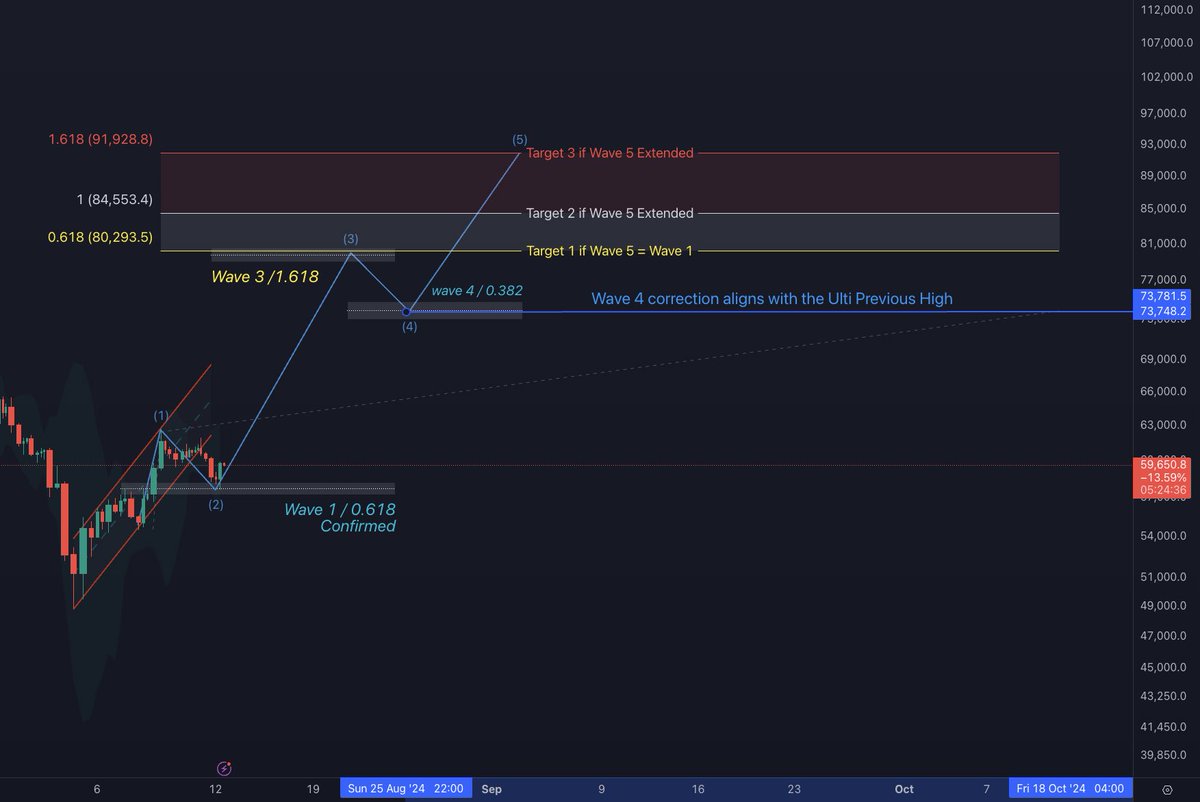Image resolution: width=1200 pixels, height=802 pixels.
Task: Click the 'Wave 1 / 0.618 Confirmed' annotation
Action: point(341,517)
